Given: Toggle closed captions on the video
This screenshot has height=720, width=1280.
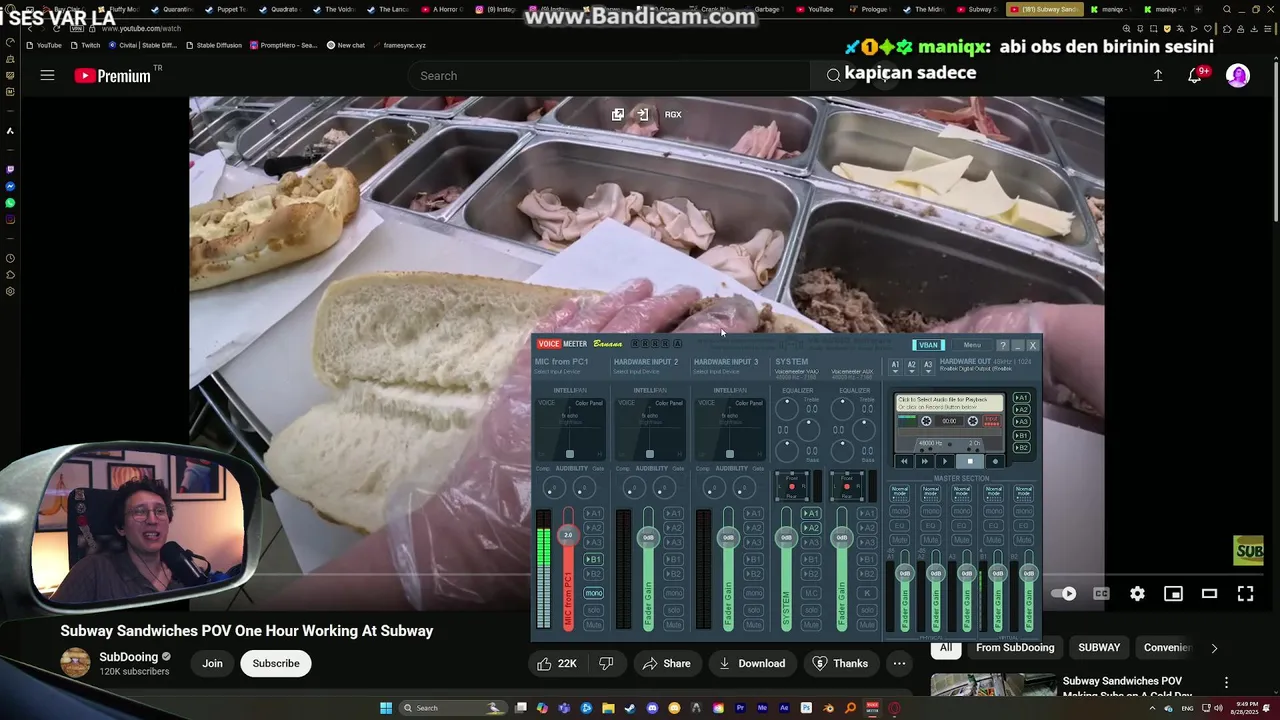Looking at the screenshot, I should click(1101, 593).
